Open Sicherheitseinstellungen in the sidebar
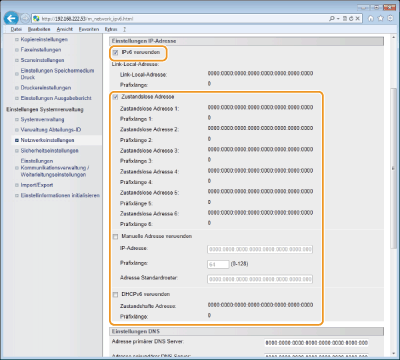This screenshot has width=400, height=360. tap(49, 151)
